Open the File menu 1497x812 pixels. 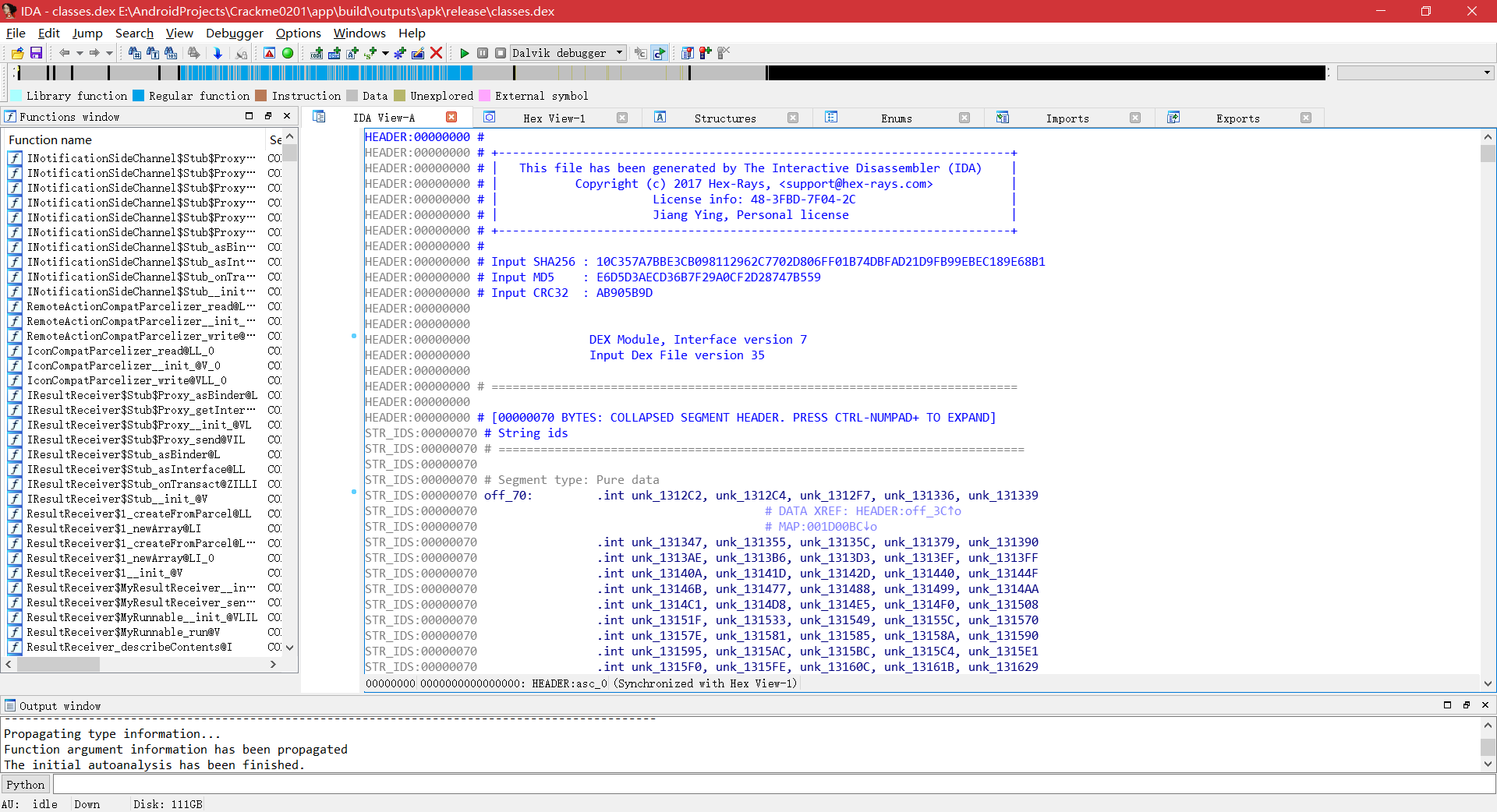tap(16, 33)
